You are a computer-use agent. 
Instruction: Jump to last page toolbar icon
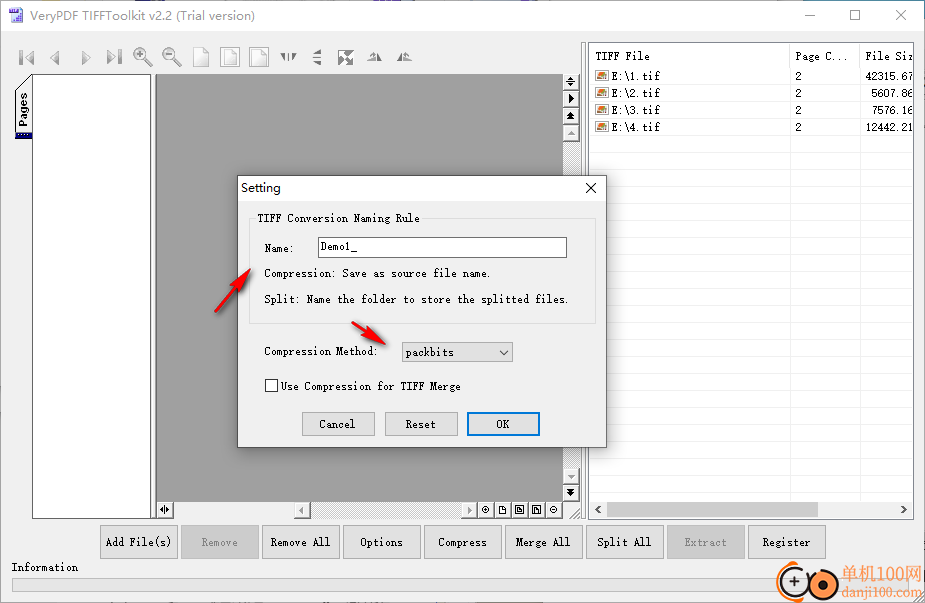point(114,57)
